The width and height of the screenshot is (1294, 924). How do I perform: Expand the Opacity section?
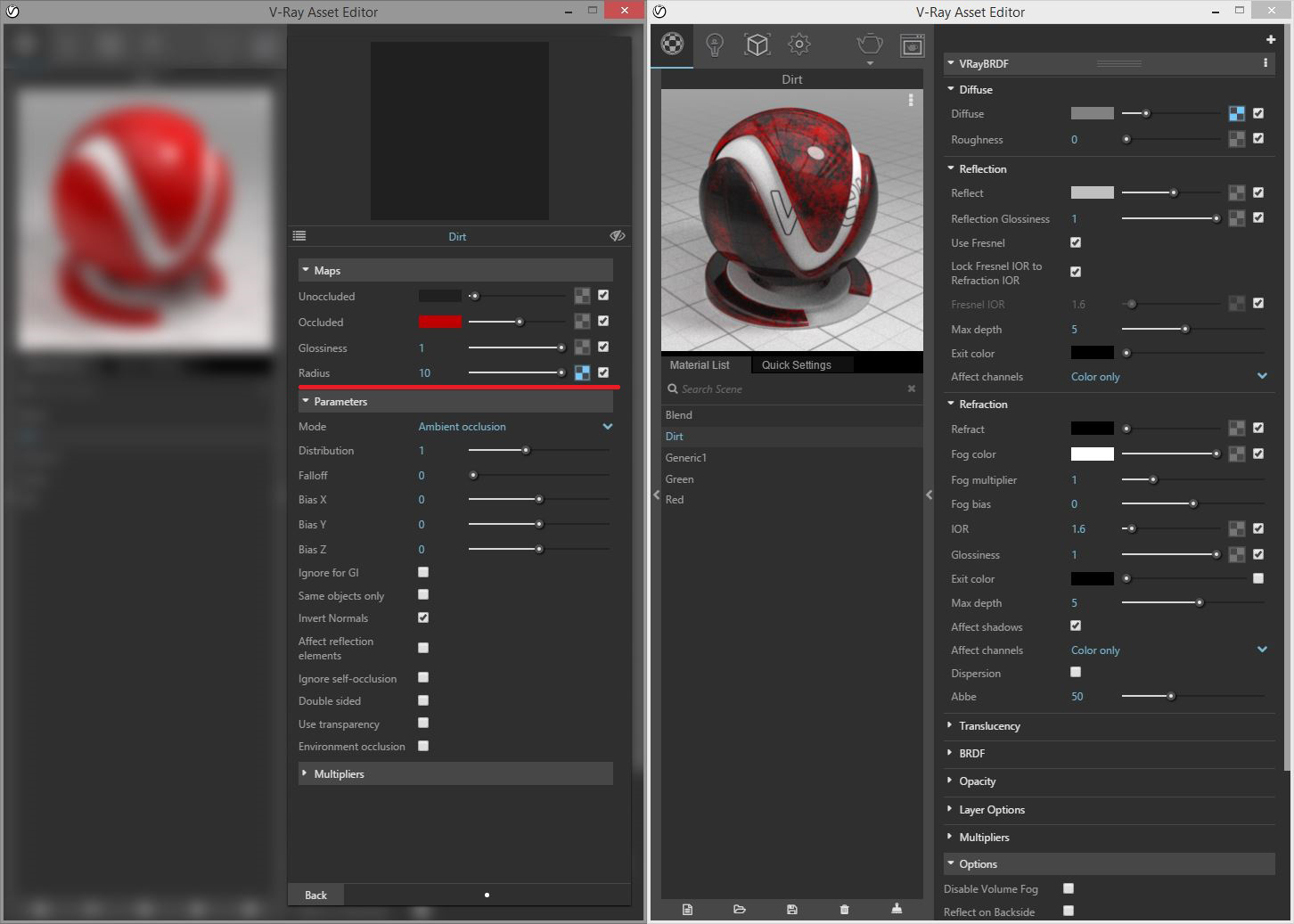click(1110, 781)
